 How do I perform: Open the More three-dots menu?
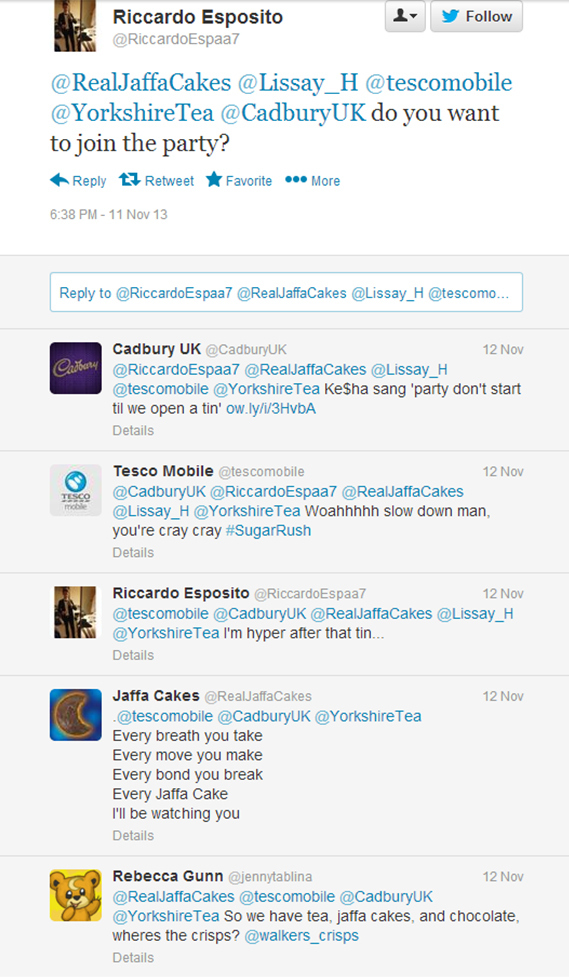pyautogui.click(x=296, y=179)
